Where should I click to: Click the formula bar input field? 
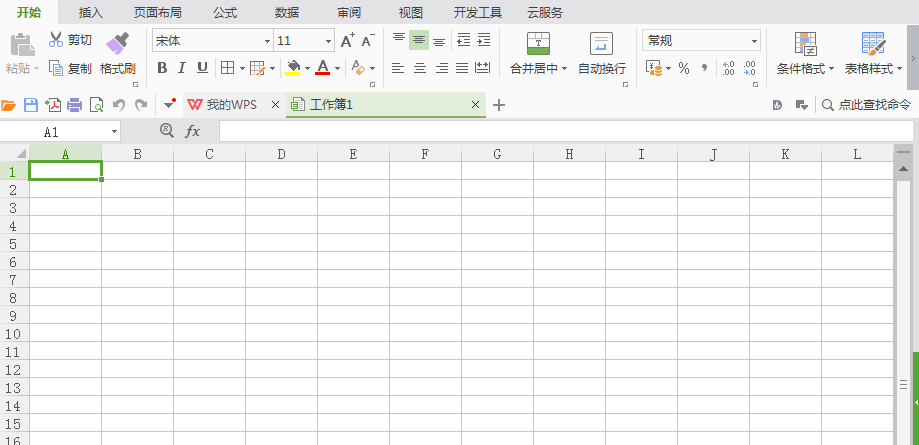pyautogui.click(x=560, y=131)
